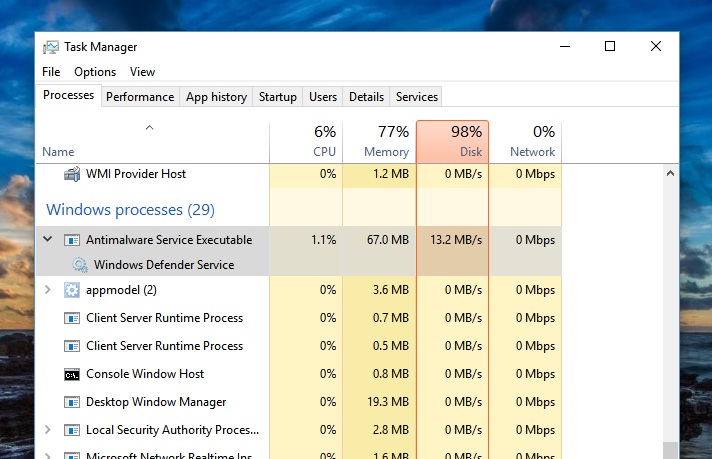Click the Task Manager title bar icon

click(50, 47)
